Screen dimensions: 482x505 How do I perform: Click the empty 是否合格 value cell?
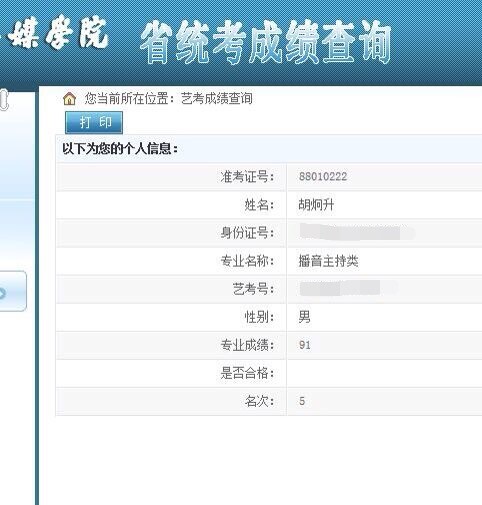(384, 373)
